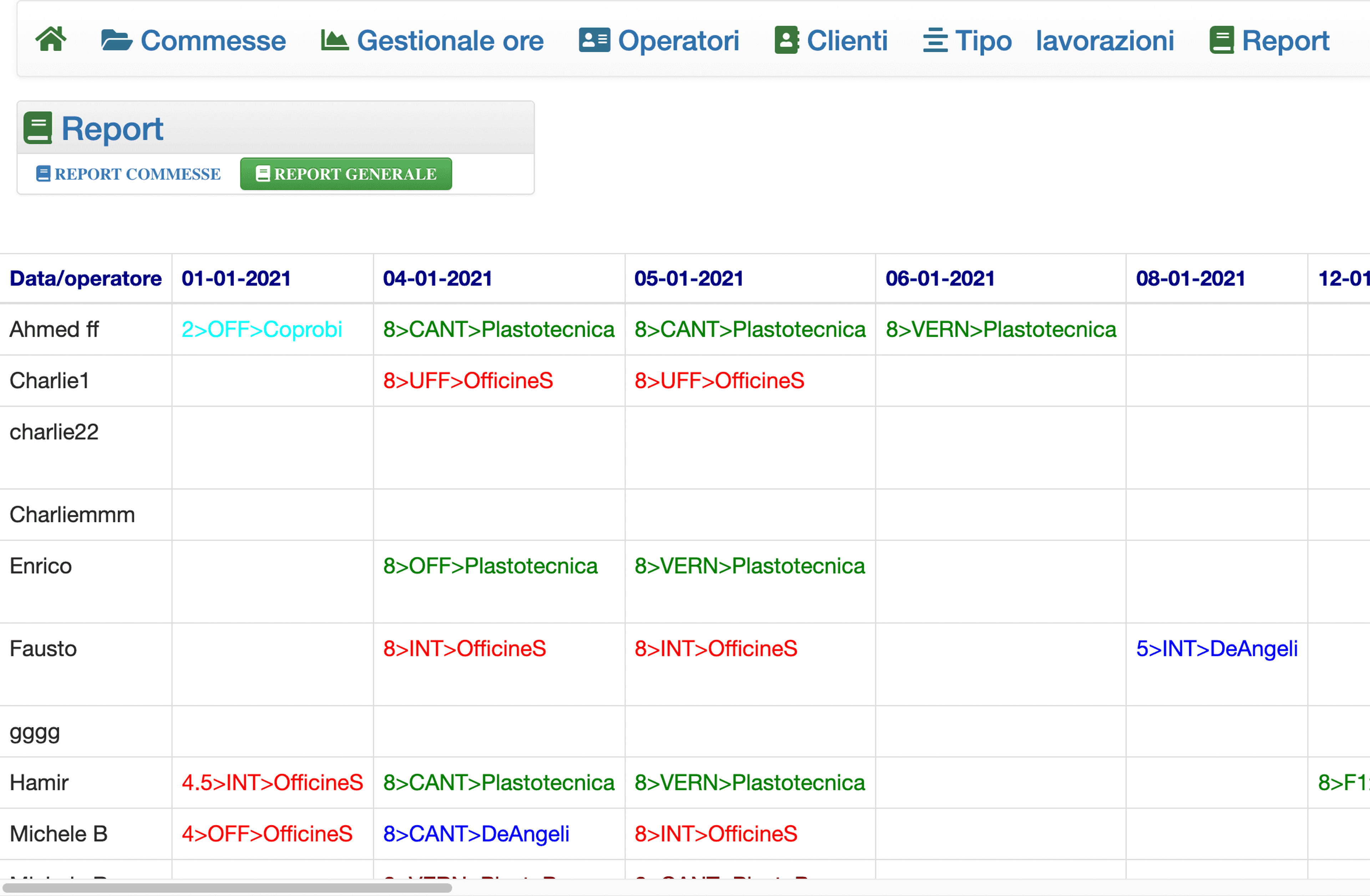
Task: Click the horizontal scrollbar thumb
Action: pyautogui.click(x=227, y=888)
